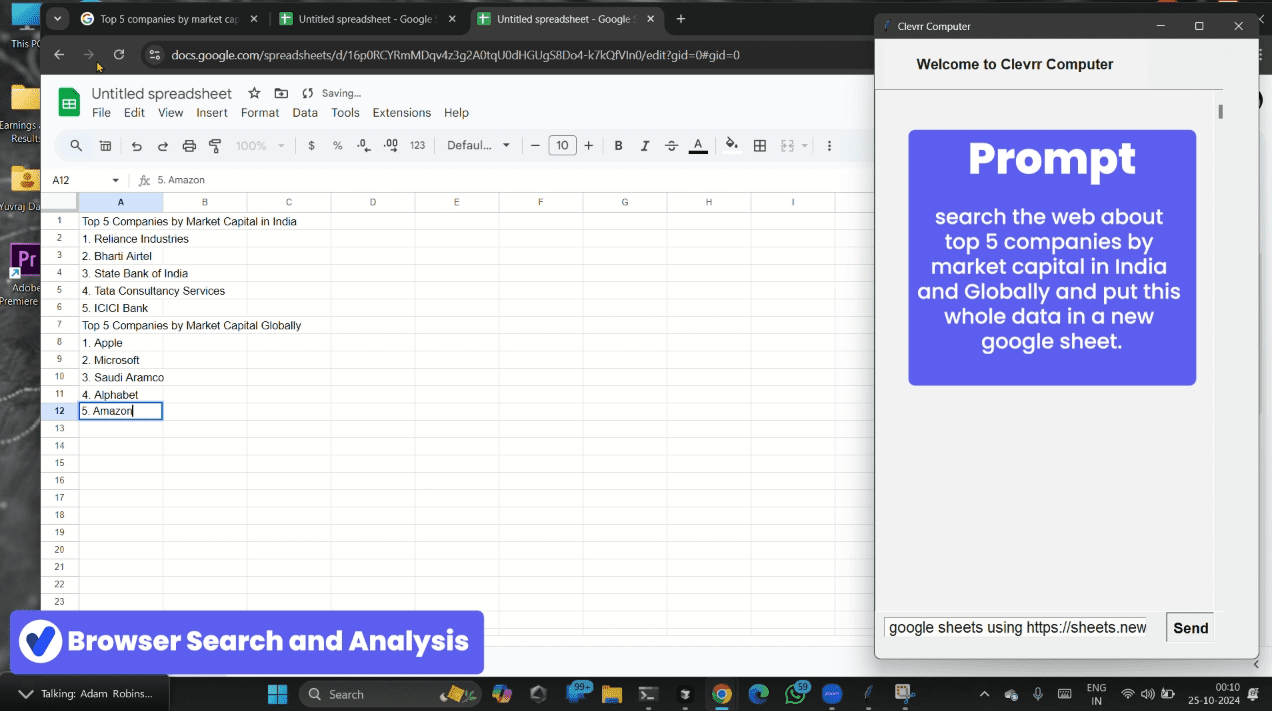Open the Data menu
This screenshot has width=1272, height=711.
point(305,113)
